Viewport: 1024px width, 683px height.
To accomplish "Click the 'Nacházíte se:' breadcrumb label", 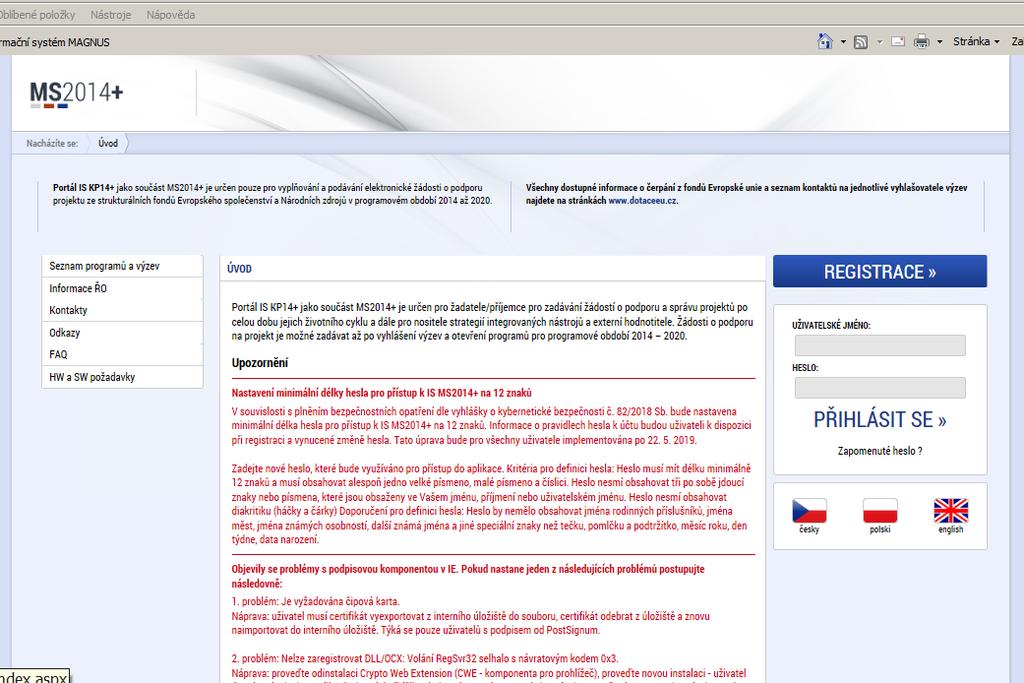I will 52,143.
